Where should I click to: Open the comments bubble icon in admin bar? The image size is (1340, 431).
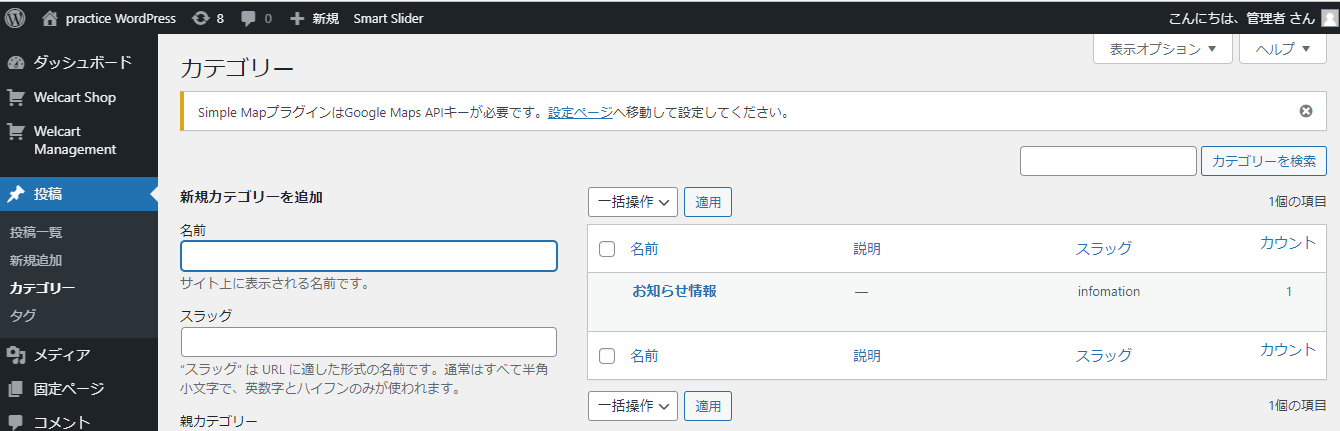(248, 19)
